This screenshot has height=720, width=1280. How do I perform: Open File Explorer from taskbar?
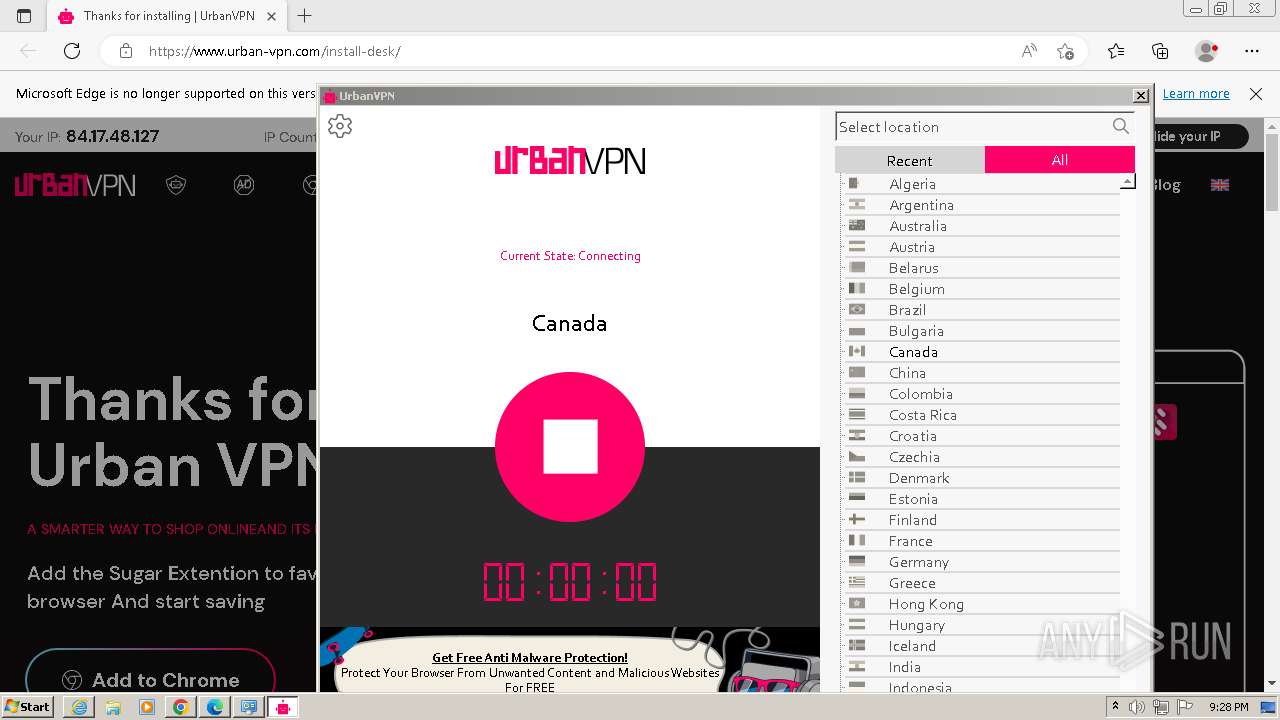click(113, 707)
